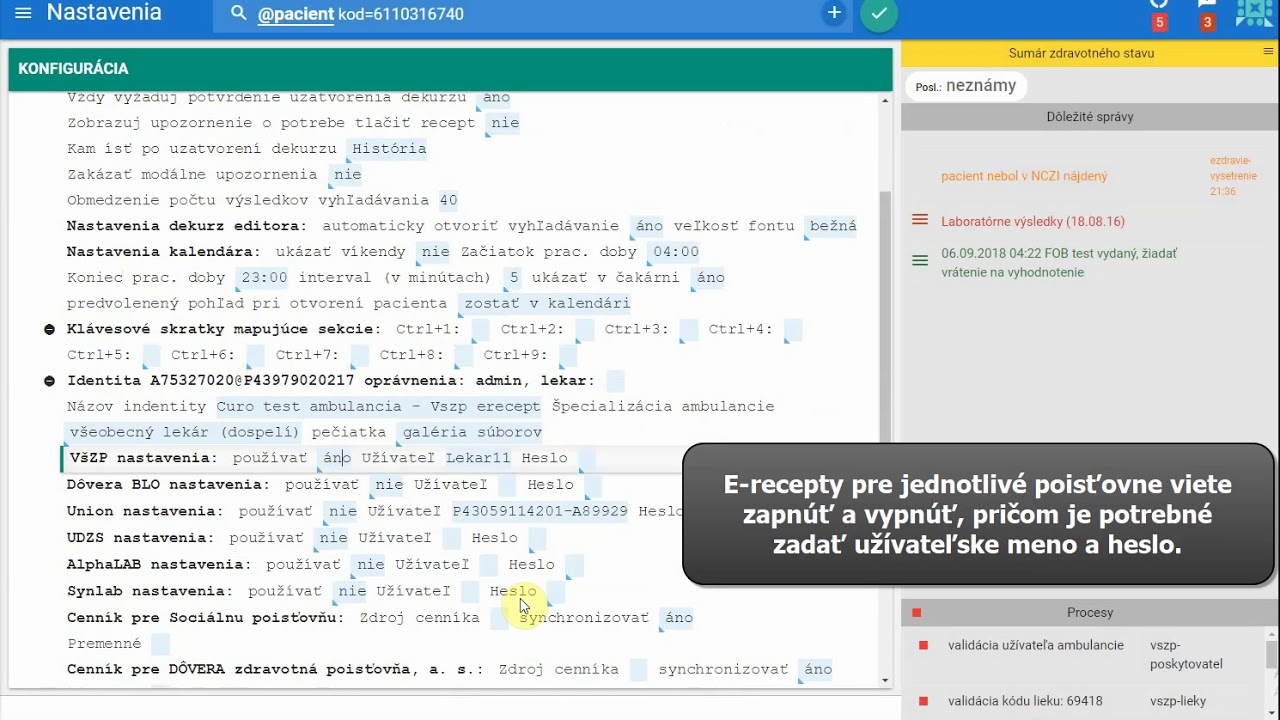Toggle nie for AlphaLAB nastavenia používať

coord(370,565)
